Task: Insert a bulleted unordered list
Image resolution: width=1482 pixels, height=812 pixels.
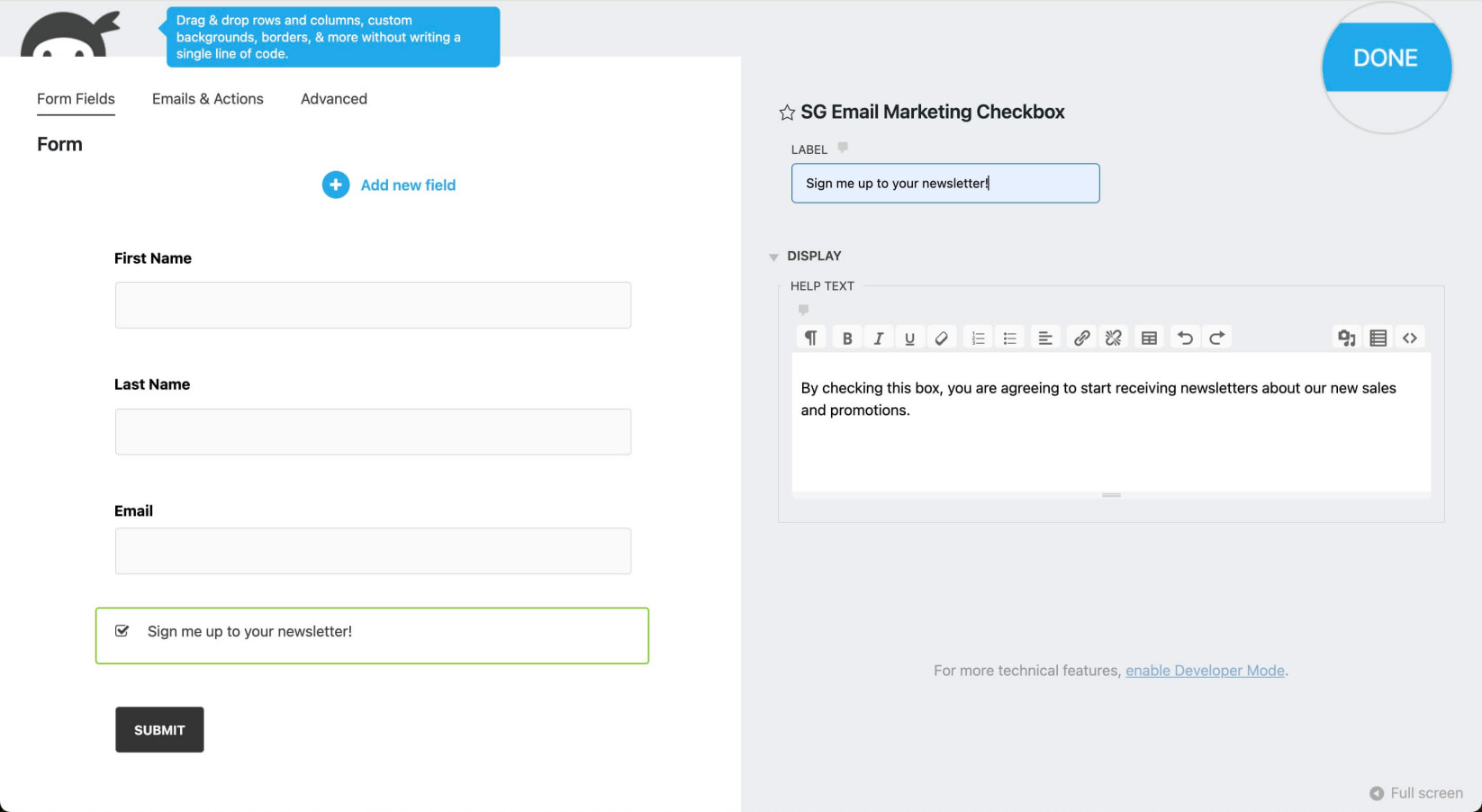Action: point(1009,338)
